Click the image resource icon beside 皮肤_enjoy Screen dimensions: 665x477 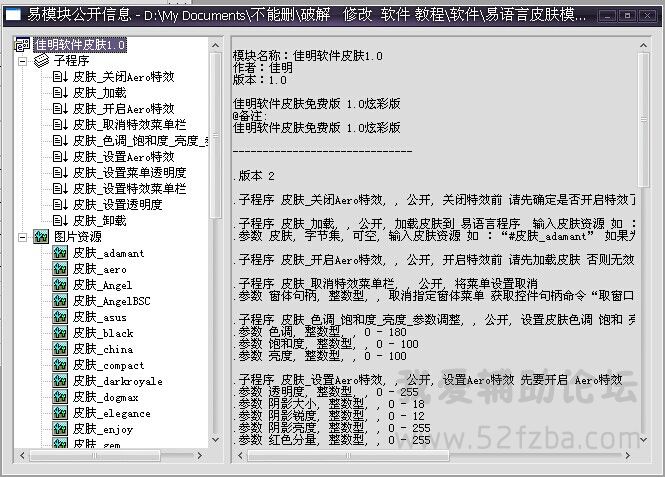point(60,429)
